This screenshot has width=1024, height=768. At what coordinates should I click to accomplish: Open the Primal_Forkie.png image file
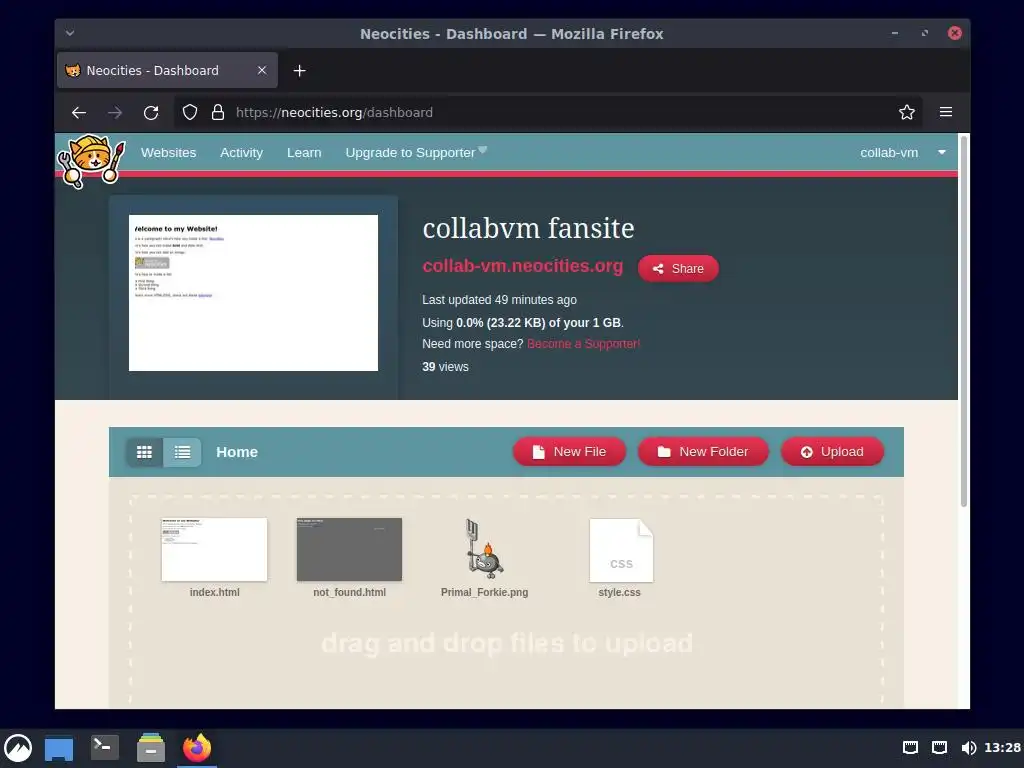click(x=485, y=549)
